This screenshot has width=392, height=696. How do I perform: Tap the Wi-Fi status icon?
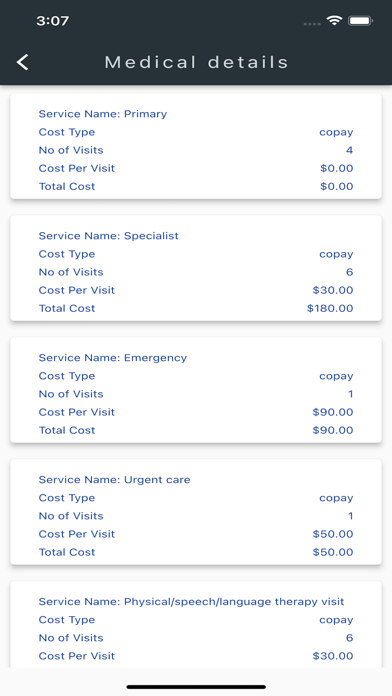[334, 20]
